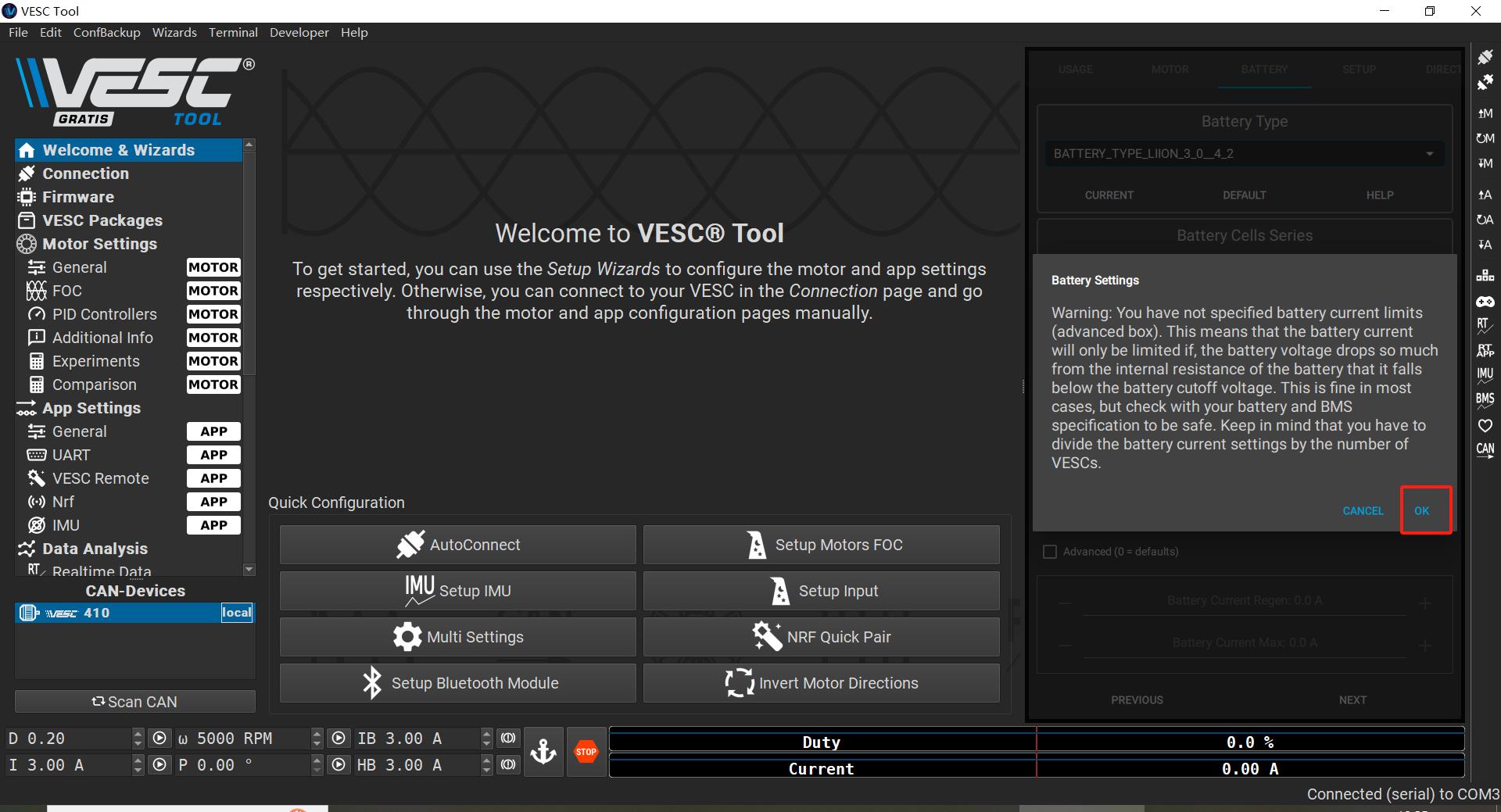
Task: Run duty cycle with play button next to D
Action: [x=159, y=739]
